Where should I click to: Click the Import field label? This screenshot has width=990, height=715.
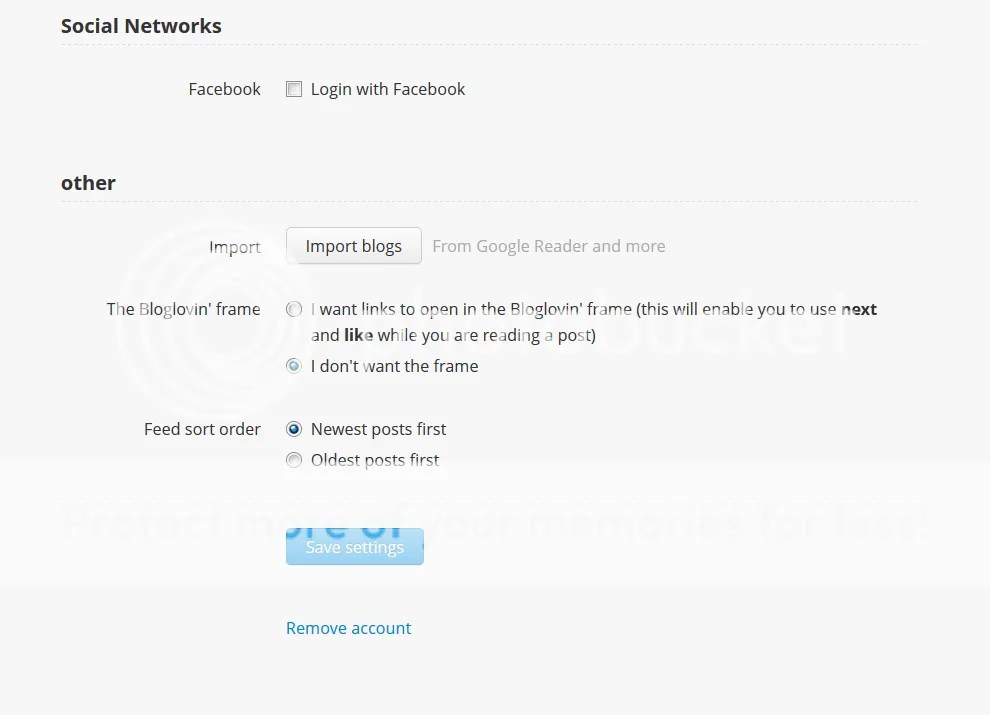click(x=234, y=247)
